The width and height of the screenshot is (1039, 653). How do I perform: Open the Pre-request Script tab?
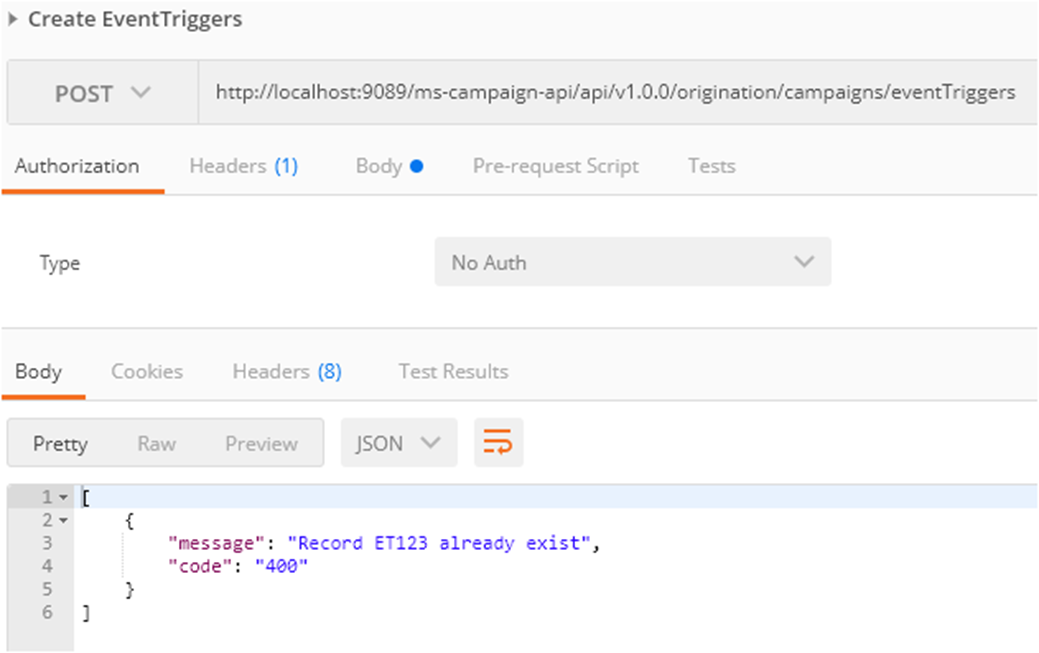point(555,166)
